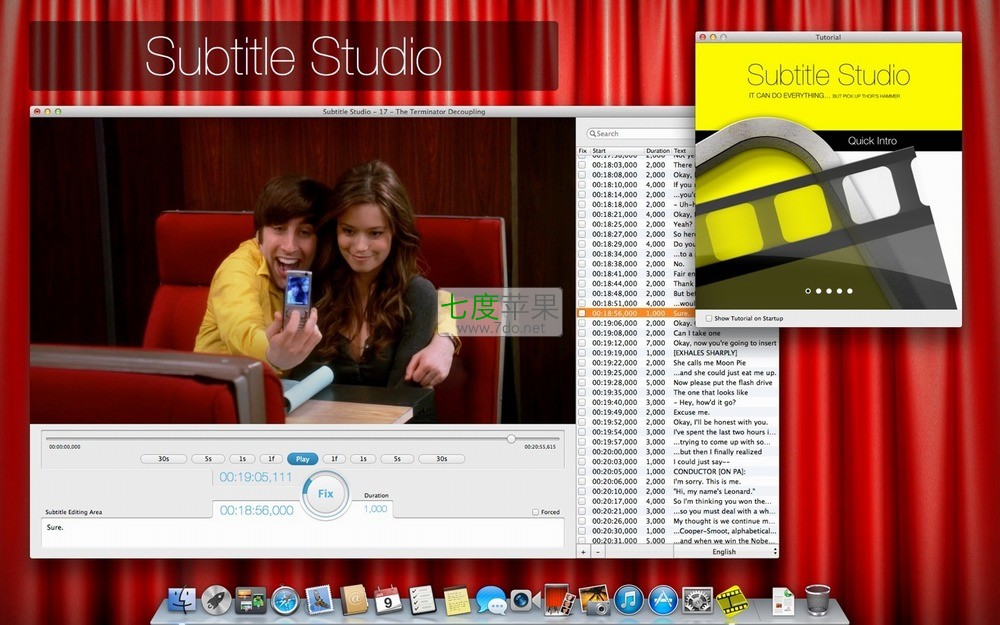Jump back with 5s button left of Play
The image size is (1000, 625).
pyautogui.click(x=208, y=459)
